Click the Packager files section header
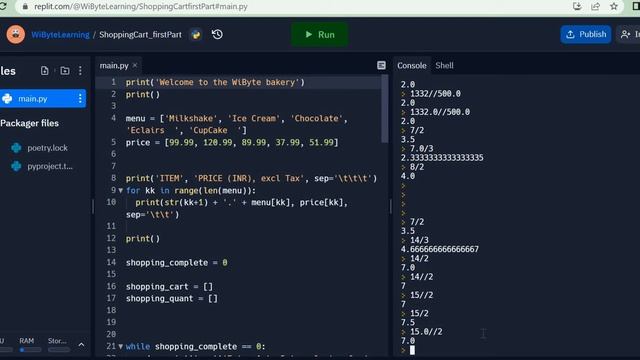The height and width of the screenshot is (360, 640). [x=29, y=123]
